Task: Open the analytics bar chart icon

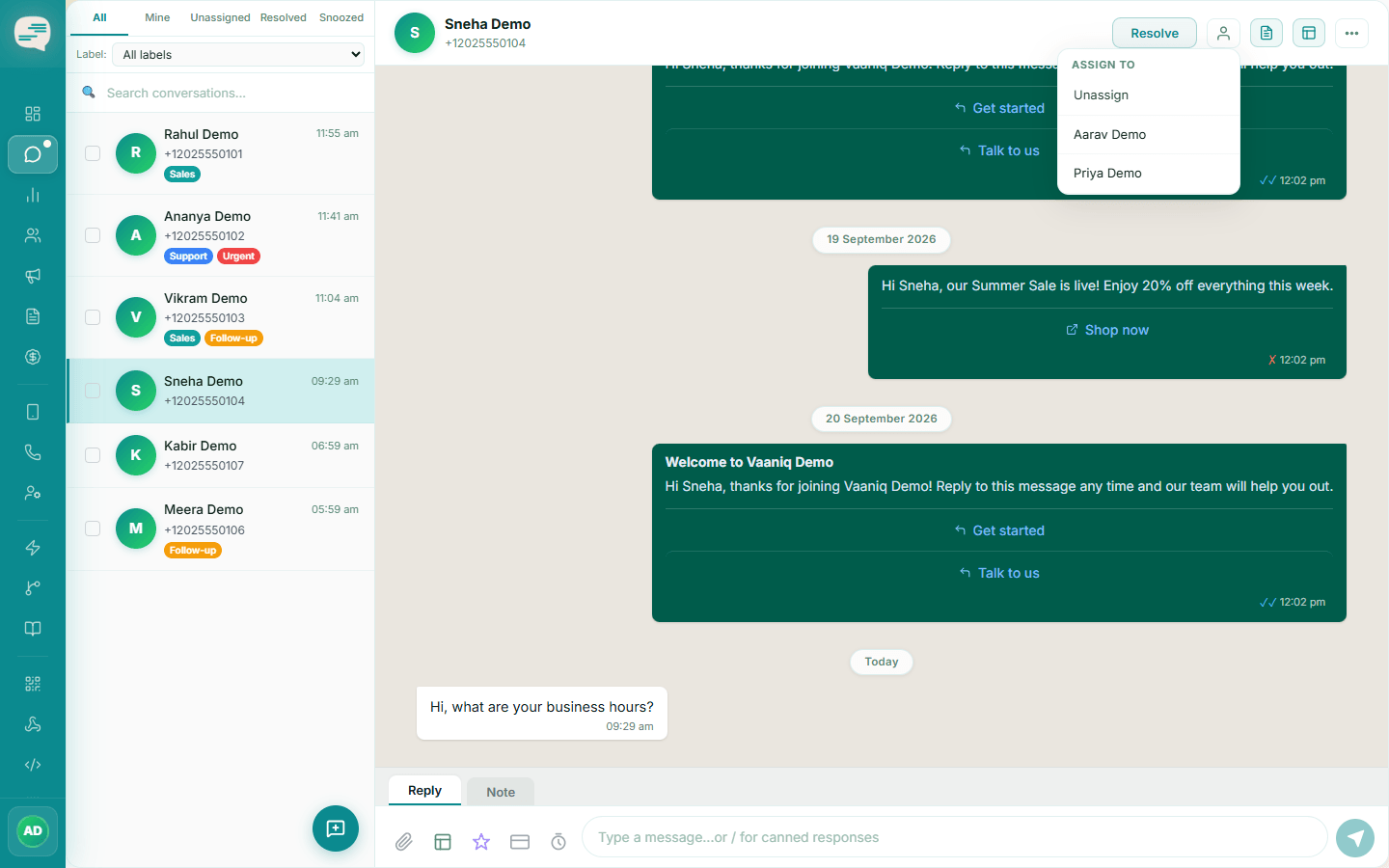Action: 33,195
